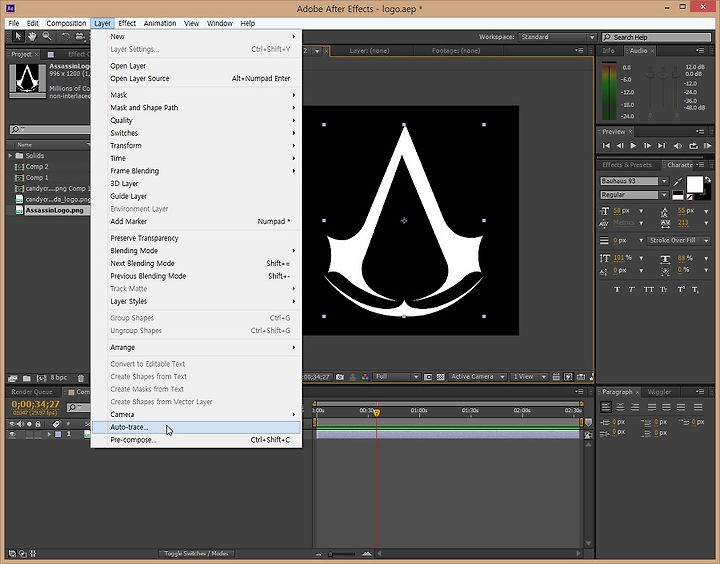Click the timeline current time indicator
Image resolution: width=720 pixels, height=564 pixels.
click(377, 412)
